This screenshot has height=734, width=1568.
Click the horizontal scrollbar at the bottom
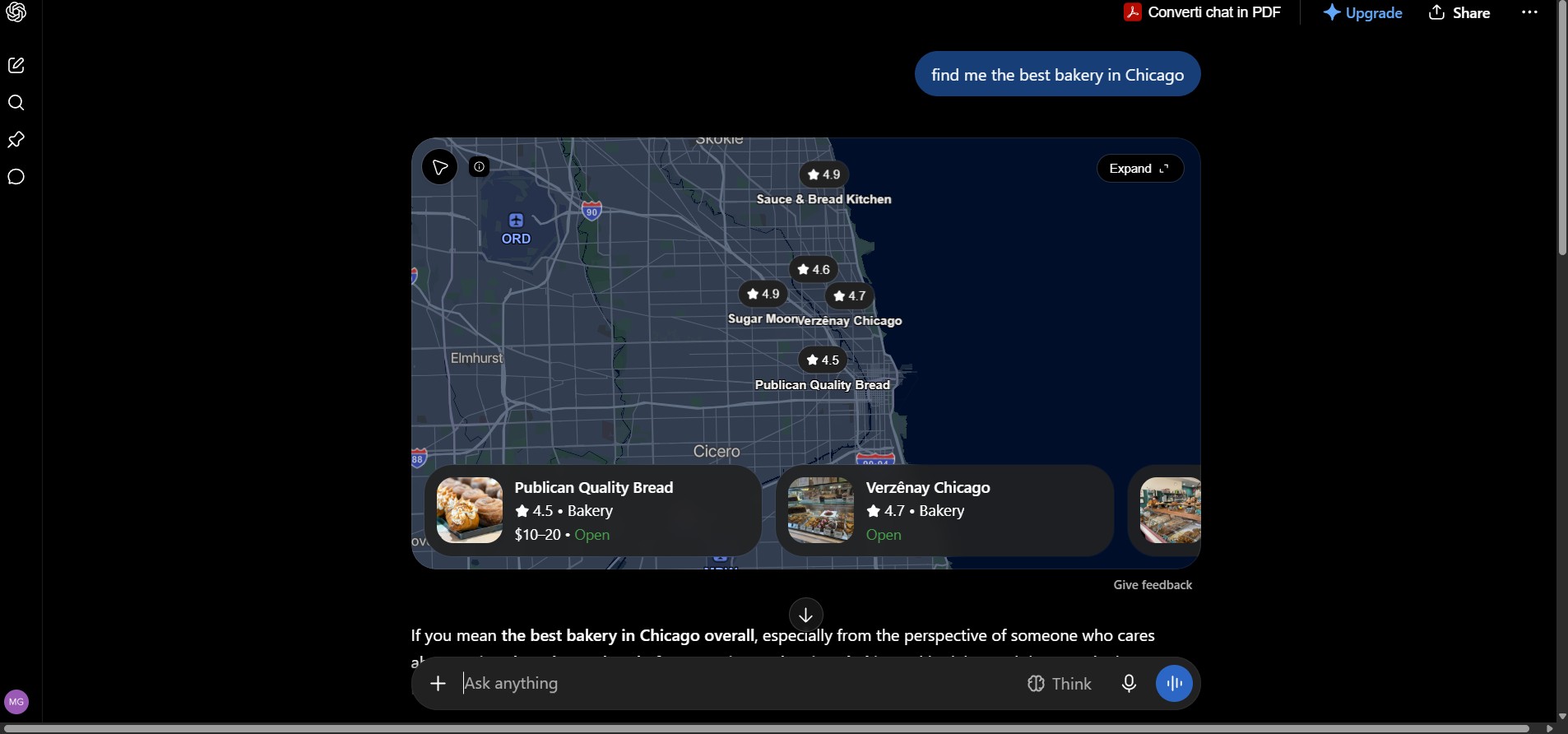[765, 728]
